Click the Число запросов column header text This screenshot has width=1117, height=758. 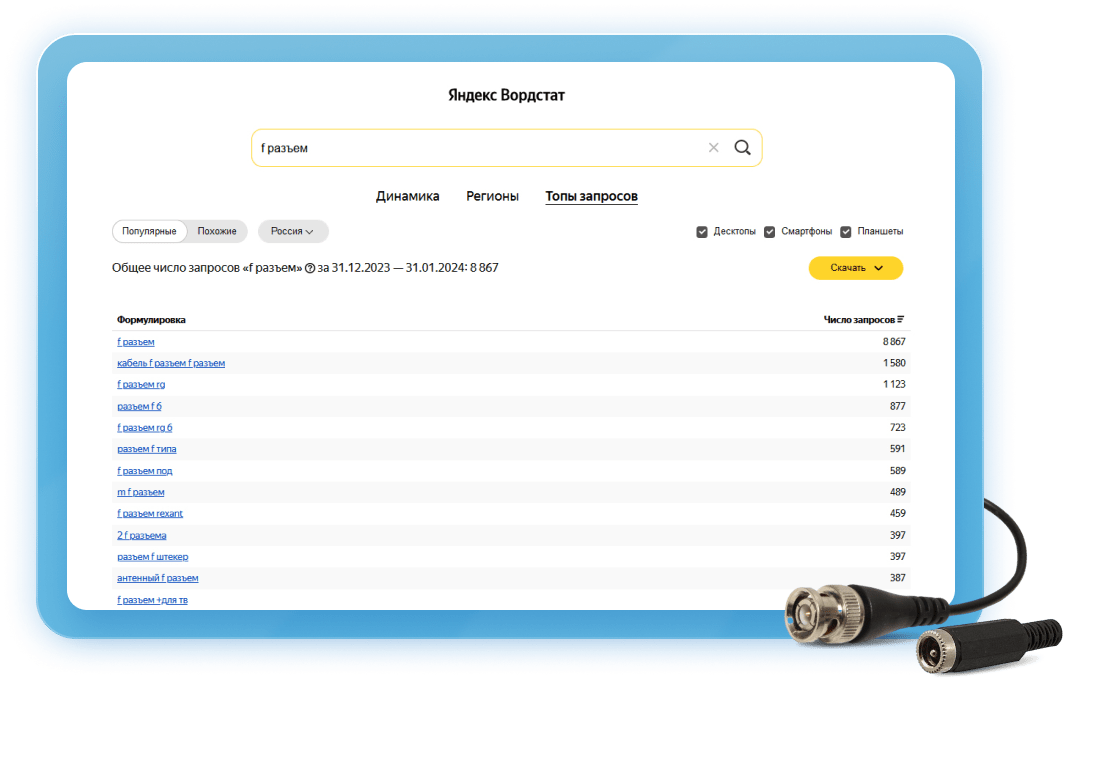[x=859, y=320]
